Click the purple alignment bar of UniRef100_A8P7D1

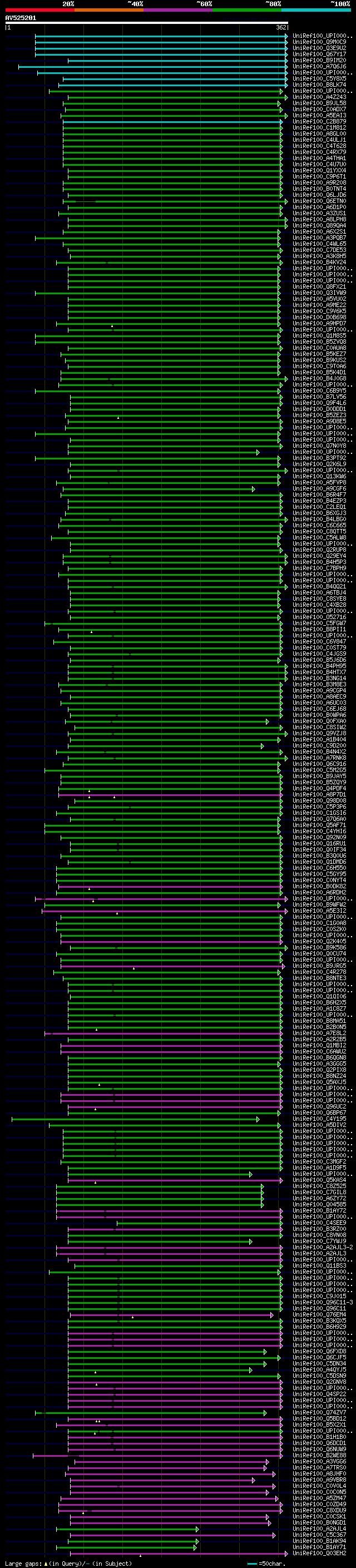coord(170,795)
